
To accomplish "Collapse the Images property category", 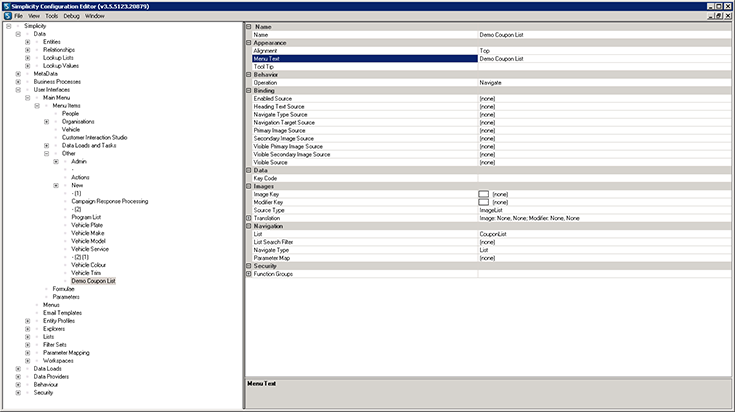I will [x=249, y=186].
